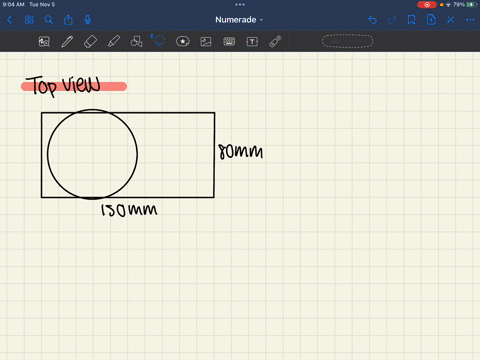
Task: Select the Eraser tool
Action: (90, 42)
